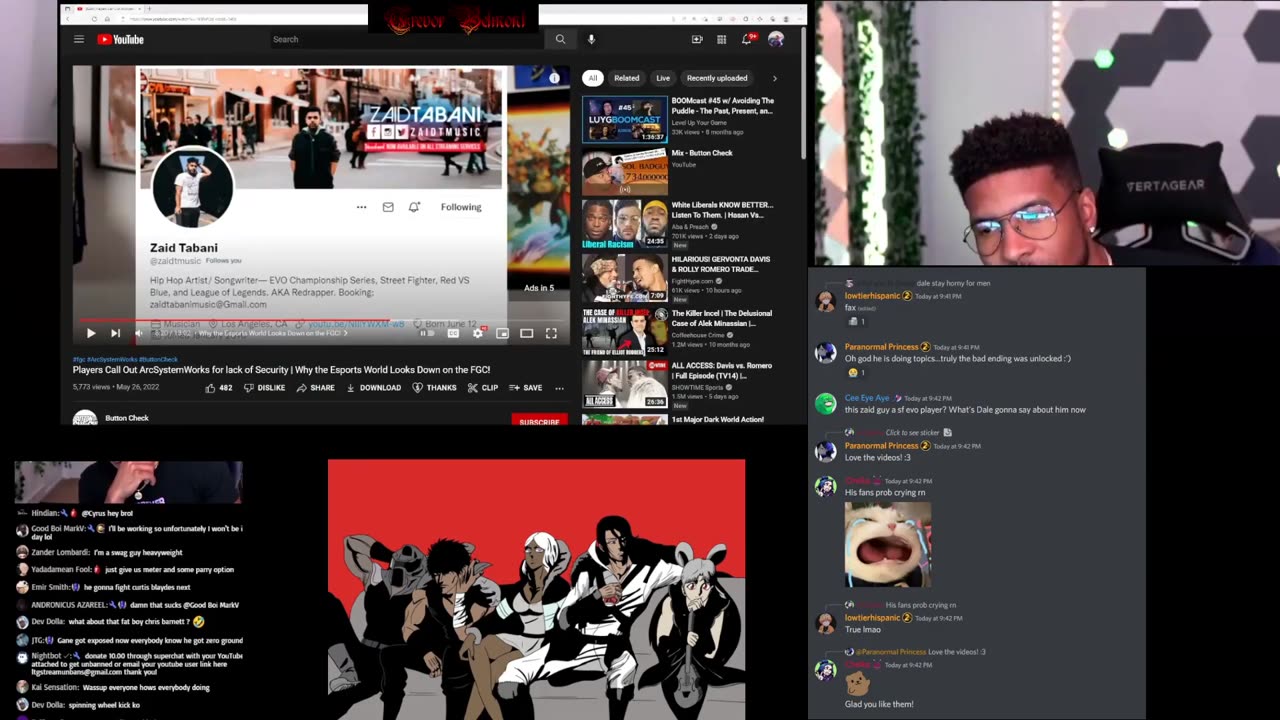Open profile three-dot more menu on Zaid Tabani page
This screenshot has height=720, width=1280.
[361, 207]
